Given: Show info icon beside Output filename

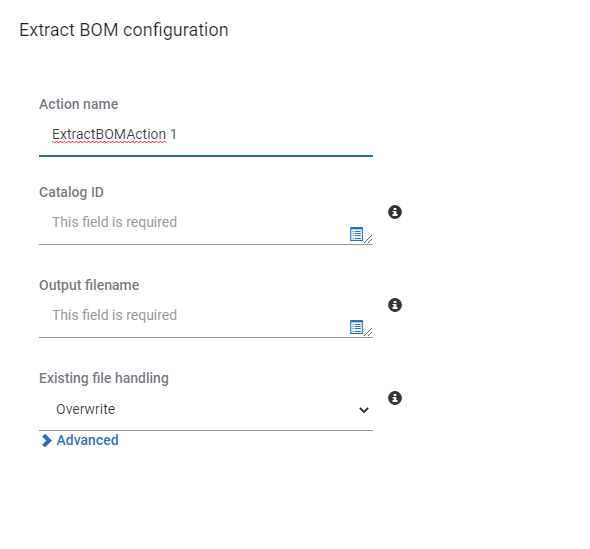Looking at the screenshot, I should pyautogui.click(x=395, y=305).
